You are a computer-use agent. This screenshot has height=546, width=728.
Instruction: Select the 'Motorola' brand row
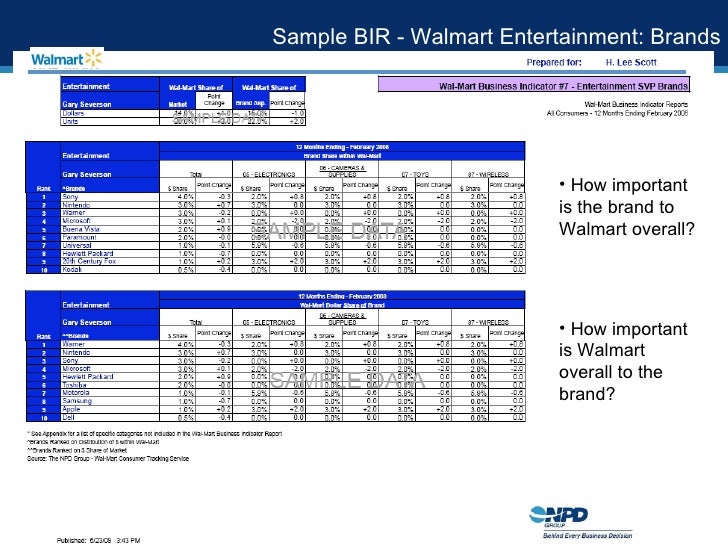tap(276, 393)
